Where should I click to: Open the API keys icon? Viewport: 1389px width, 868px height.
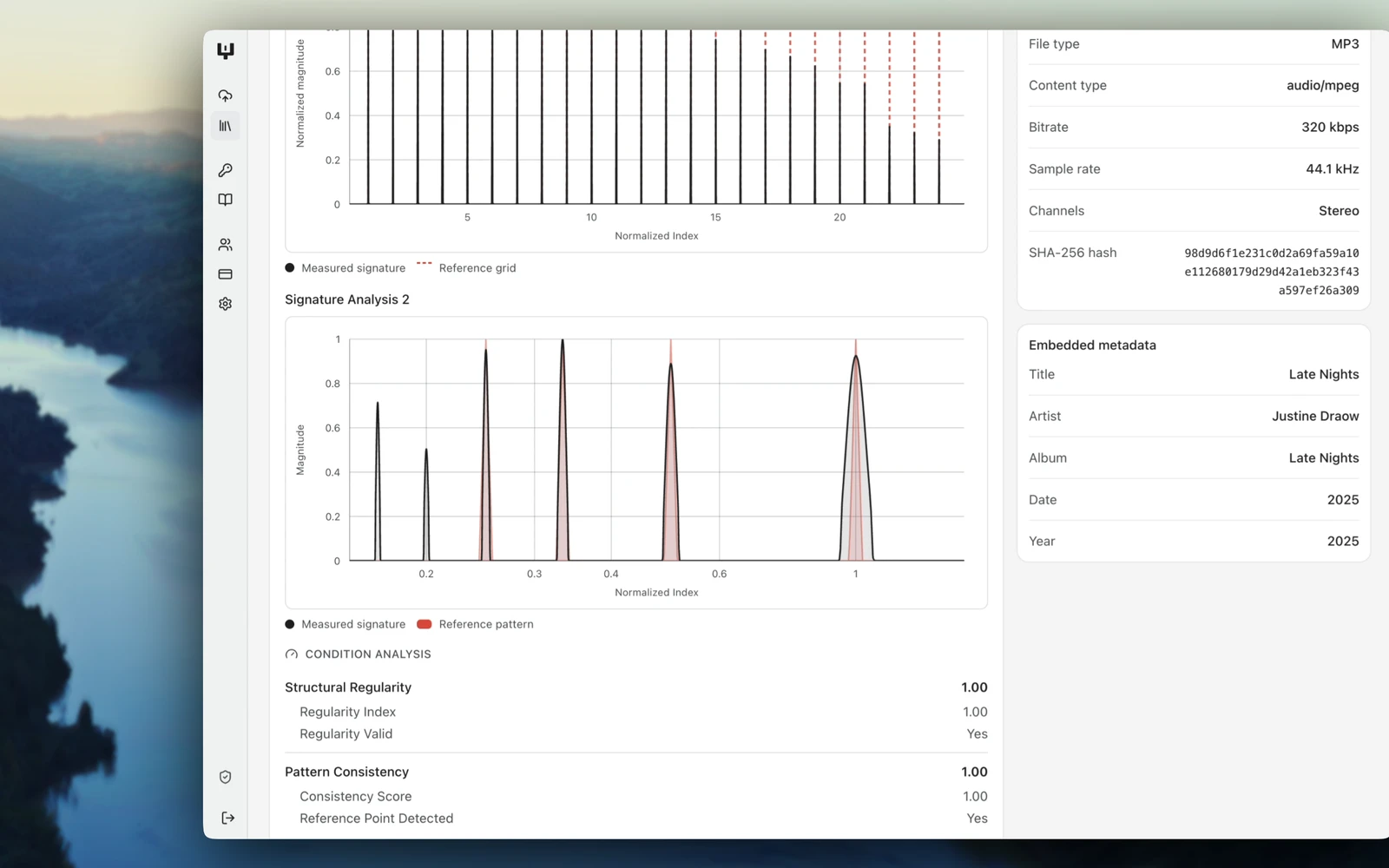226,170
